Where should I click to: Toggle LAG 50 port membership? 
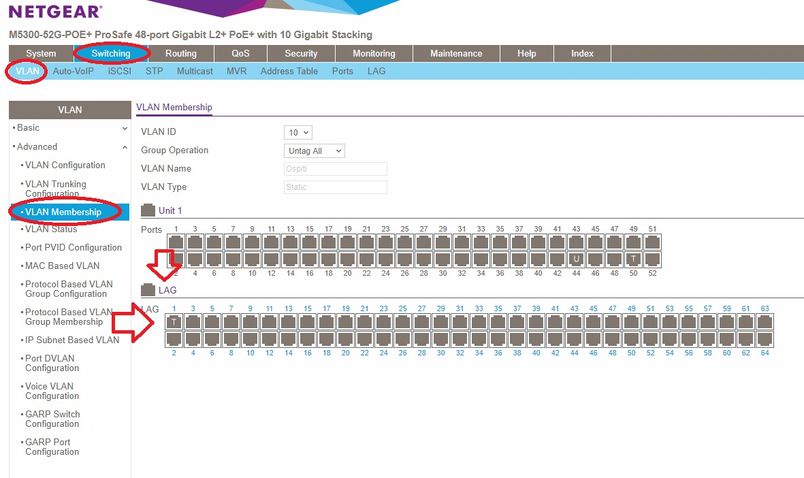pos(631,339)
